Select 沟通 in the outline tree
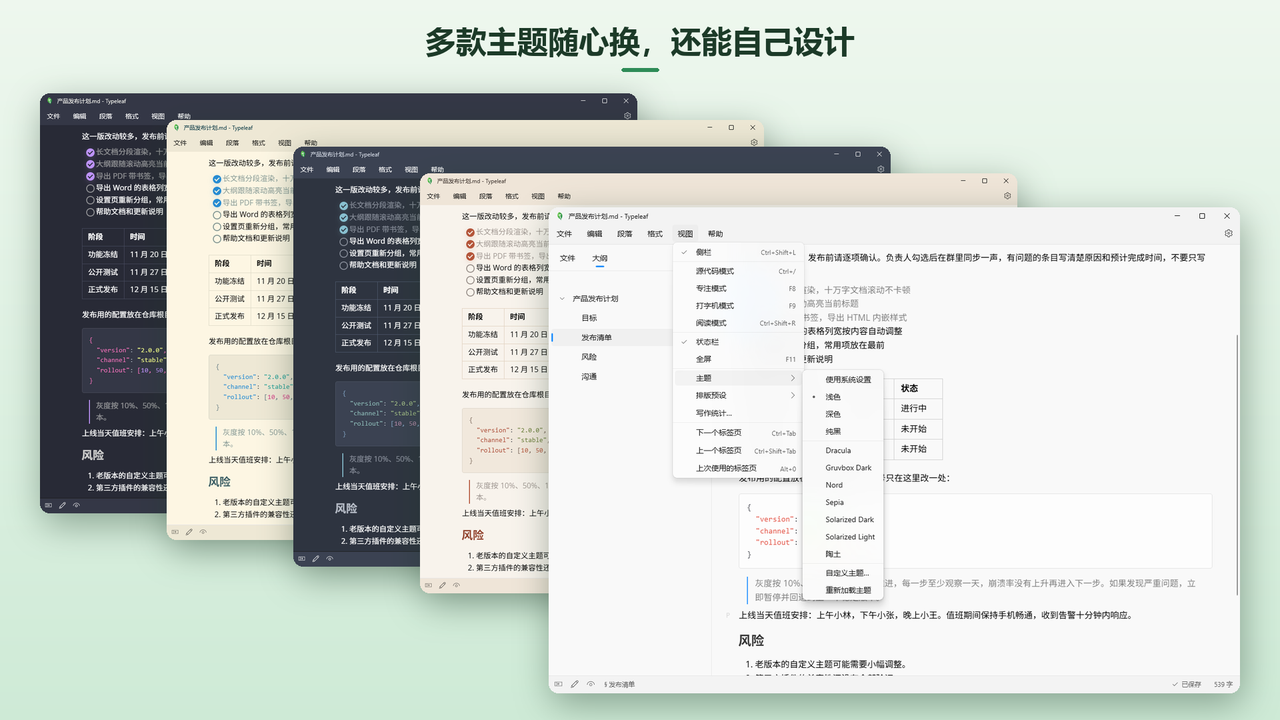This screenshot has height=720, width=1280. pos(589,377)
